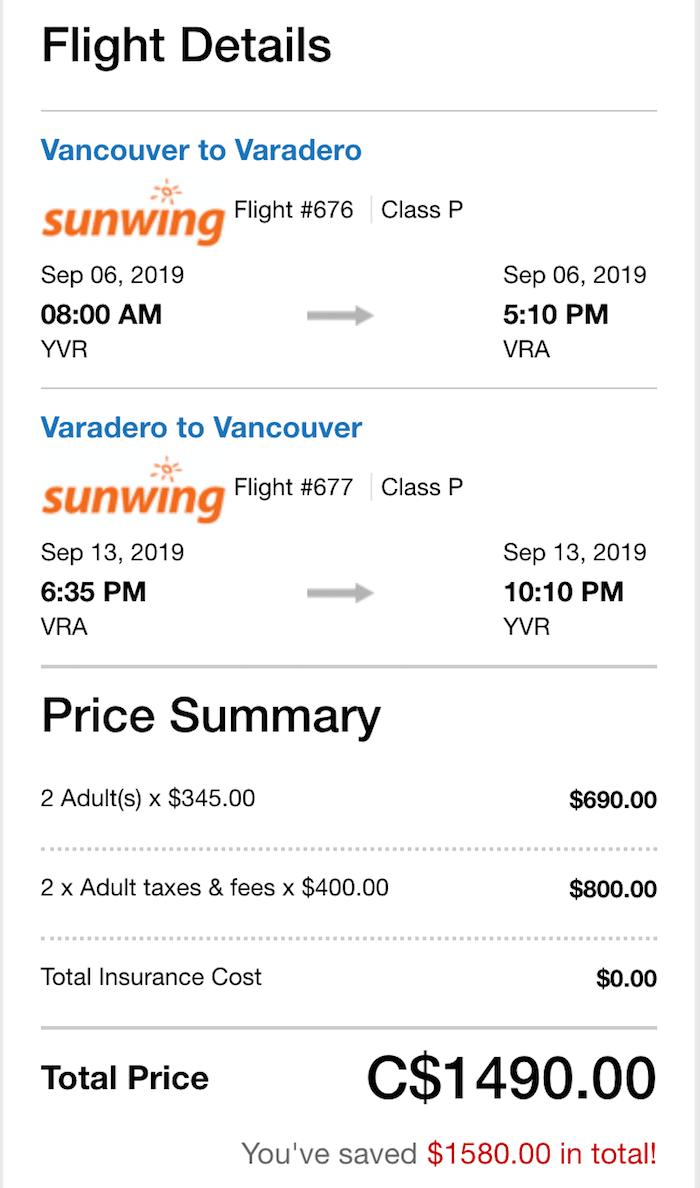
Task: Click Flight #676 label
Action: [x=294, y=209]
